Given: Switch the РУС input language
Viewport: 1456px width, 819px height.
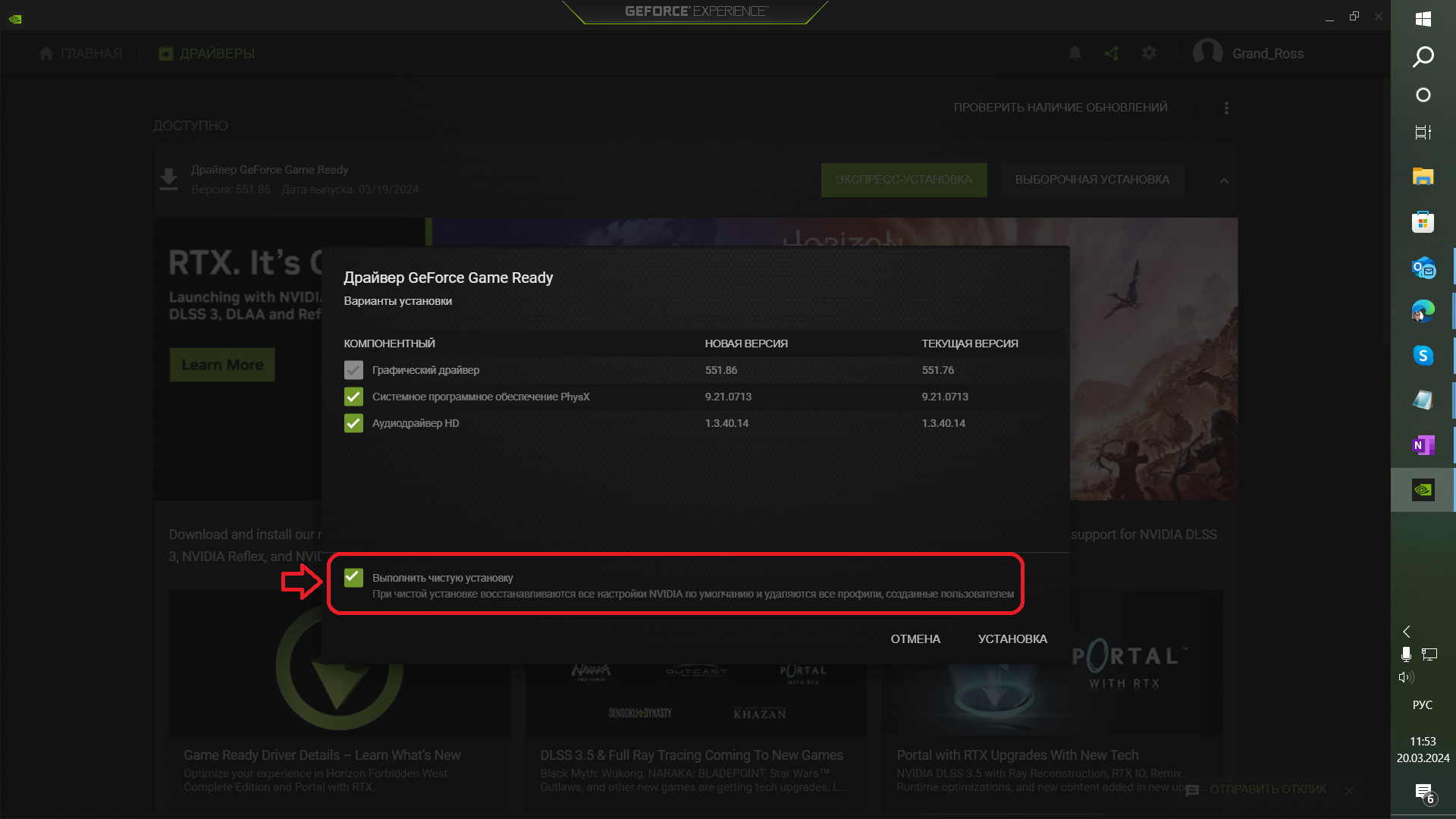Looking at the screenshot, I should (1423, 705).
